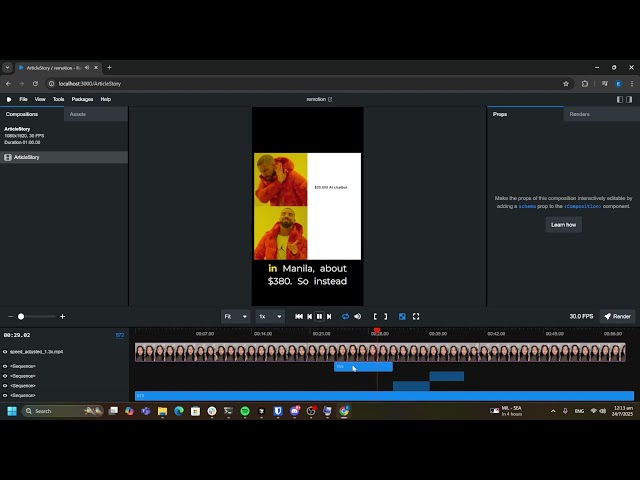Click the red playhead marker on timeline

pyautogui.click(x=377, y=330)
